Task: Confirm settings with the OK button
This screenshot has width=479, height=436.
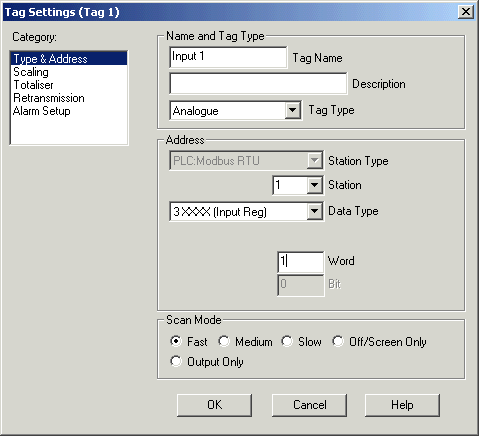Action: (x=214, y=405)
